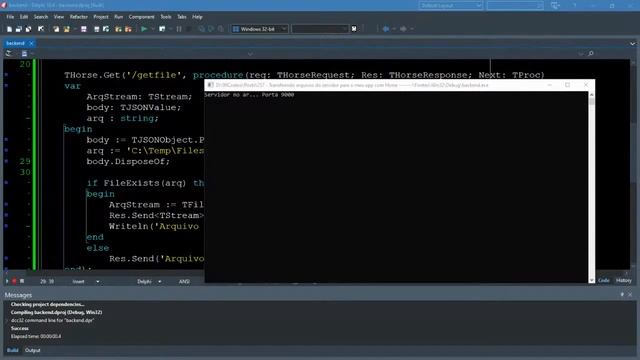Click cursor position indicator in status bar
This screenshot has width=640, height=360.
(47, 281)
